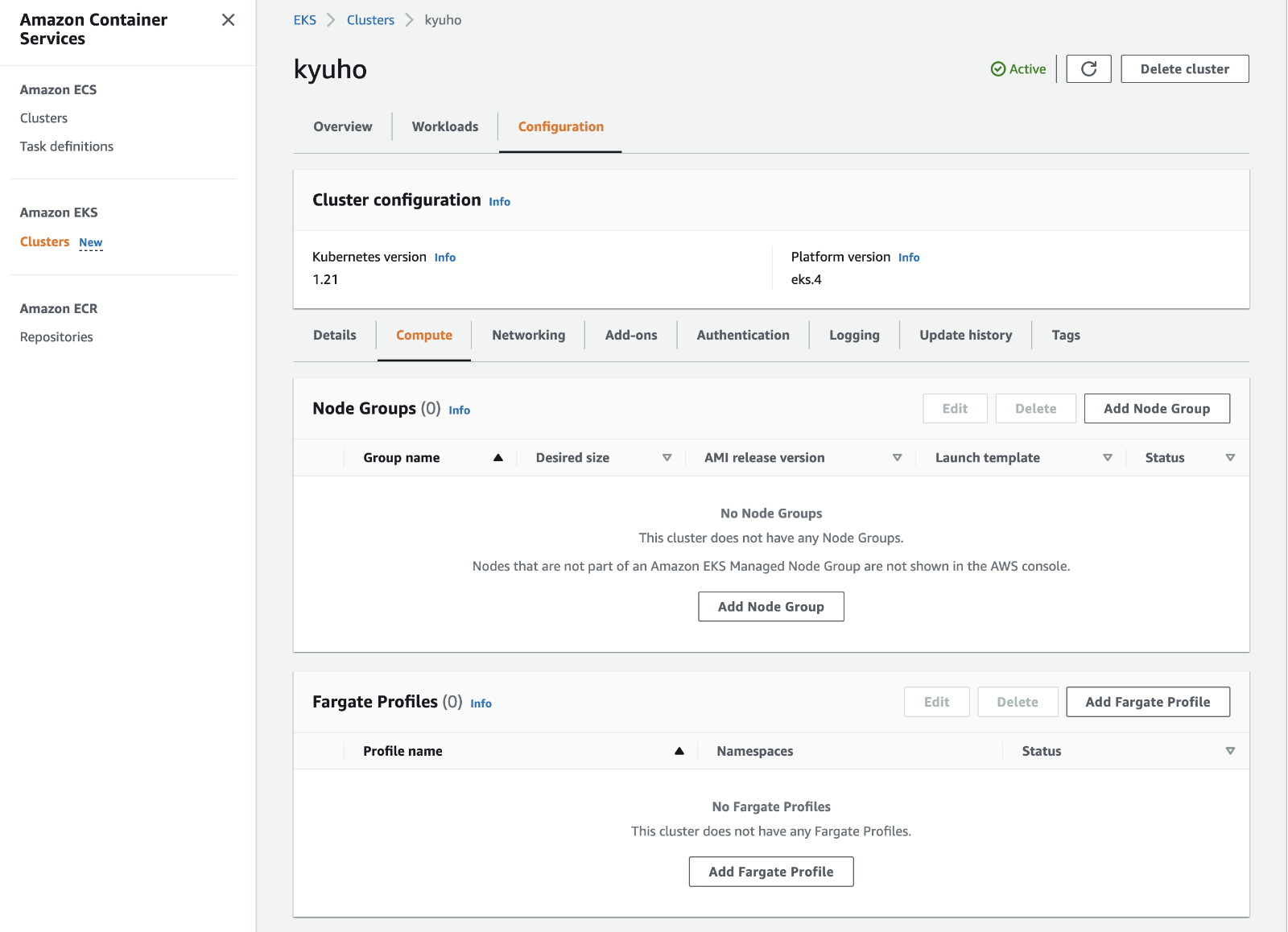Viewport: 1288px width, 932px height.
Task: Click Amazon ECR sidebar heading
Action: (x=59, y=309)
